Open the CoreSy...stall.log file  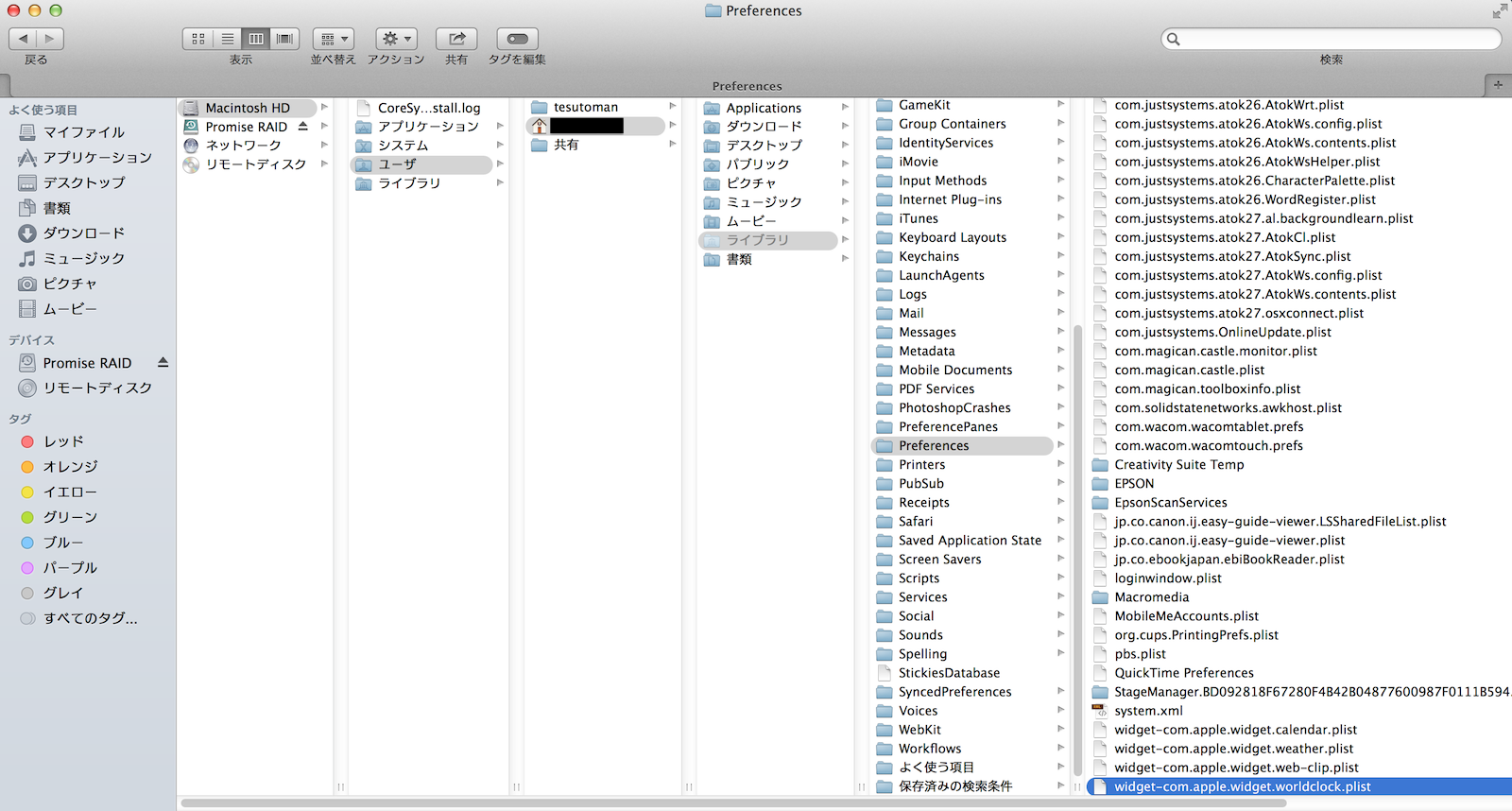(429, 108)
